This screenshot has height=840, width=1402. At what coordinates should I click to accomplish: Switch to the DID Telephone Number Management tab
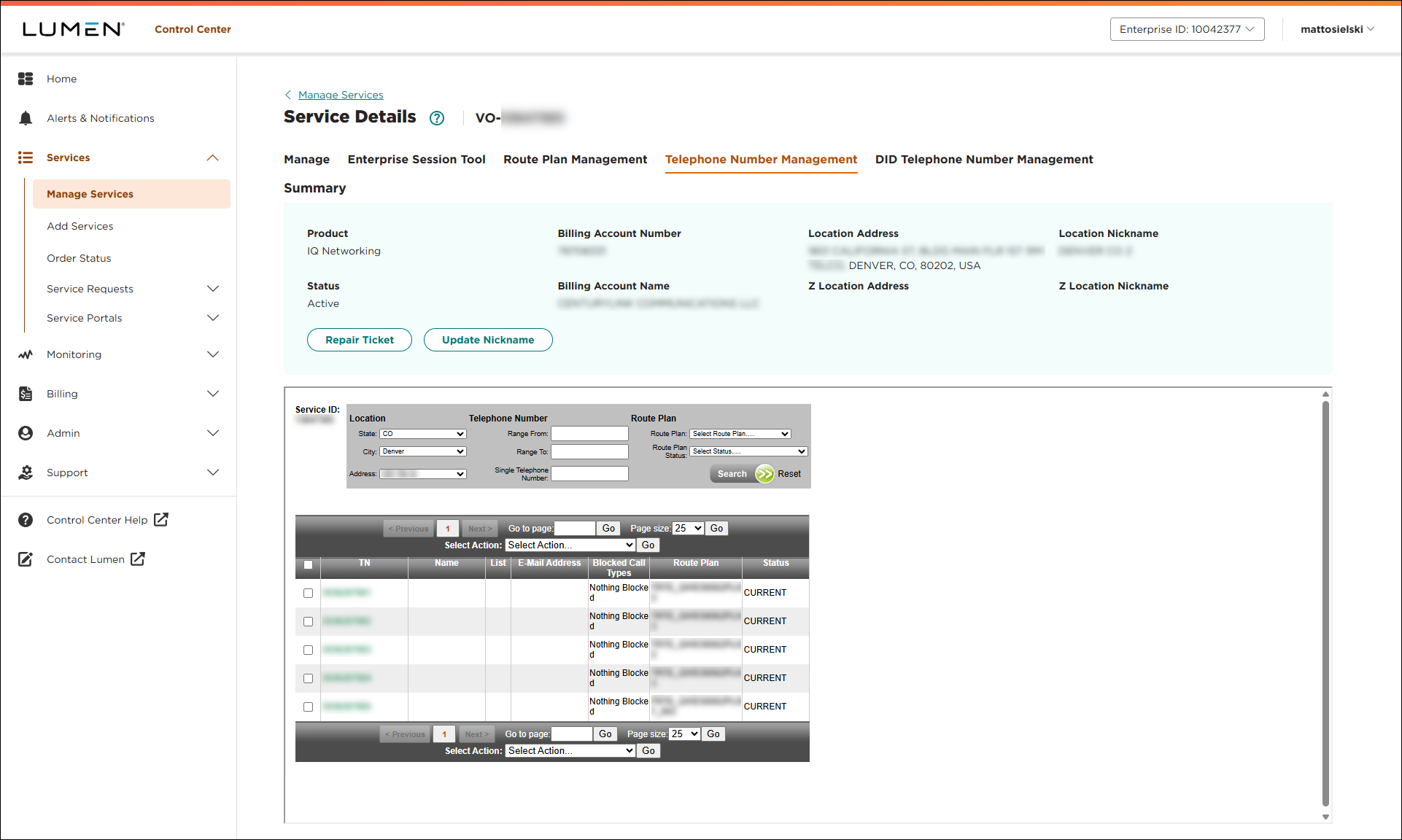click(x=983, y=159)
